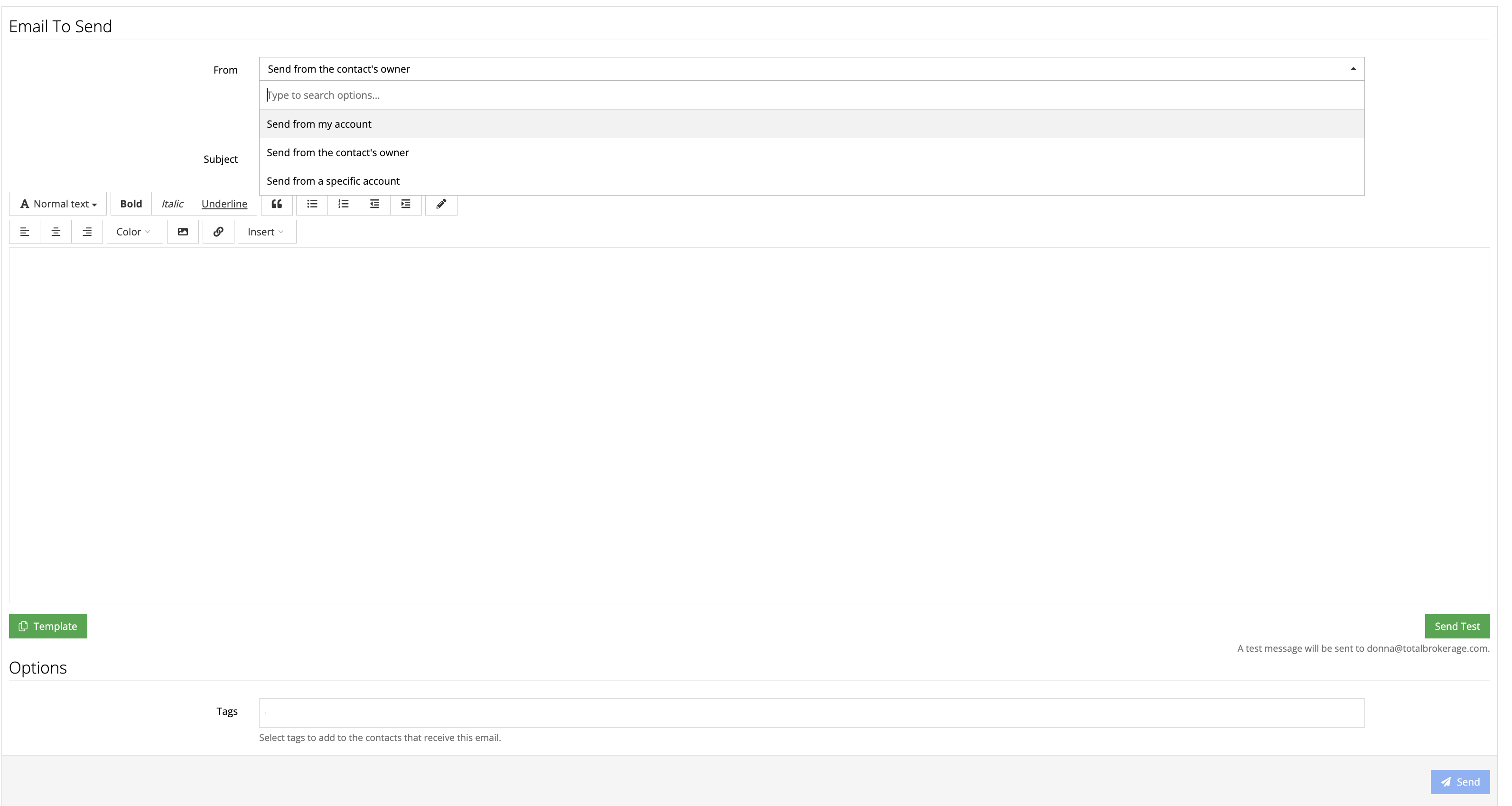Select 'Send from my account' option
This screenshot has width=1512, height=806.
[319, 124]
